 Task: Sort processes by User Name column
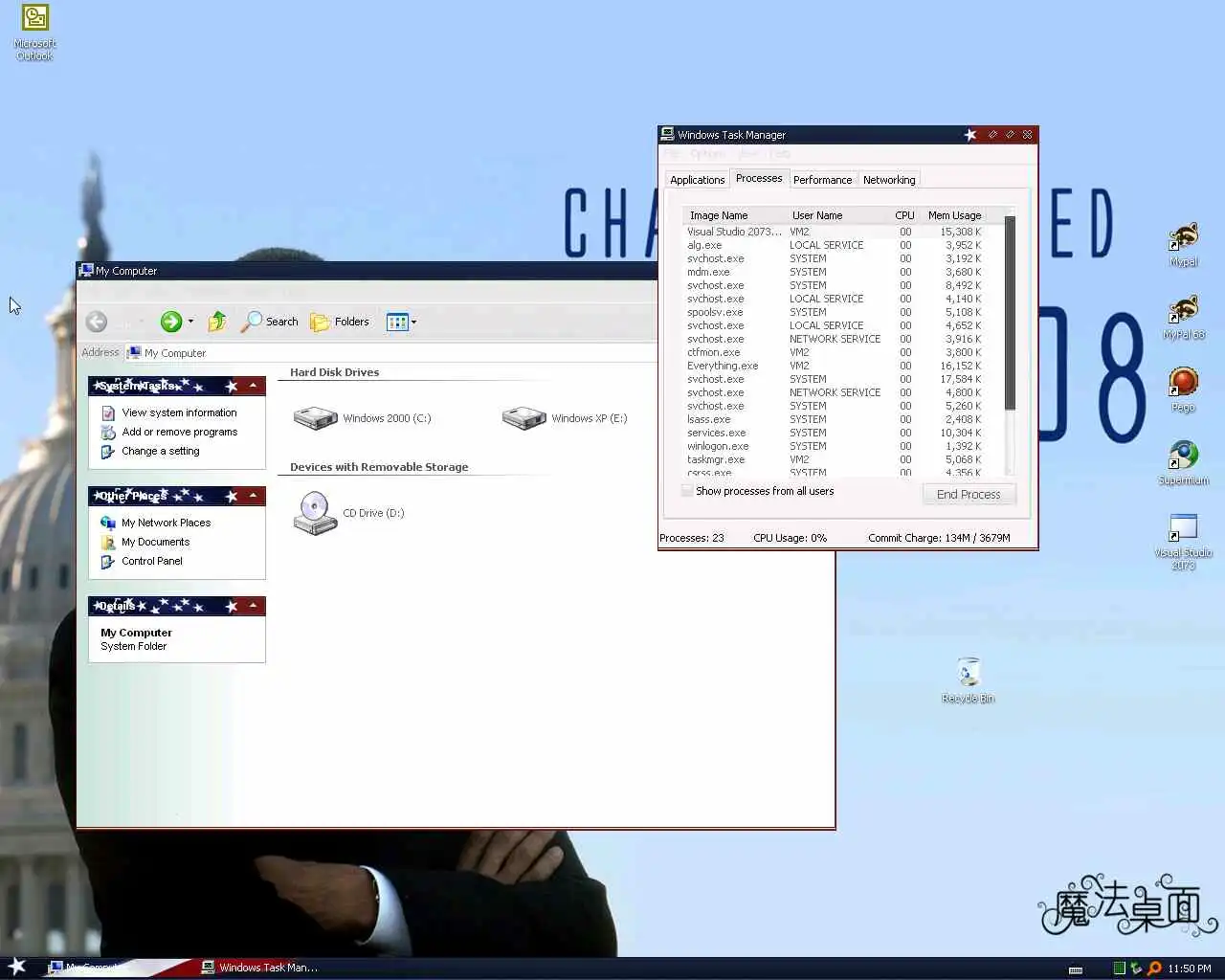pos(835,215)
